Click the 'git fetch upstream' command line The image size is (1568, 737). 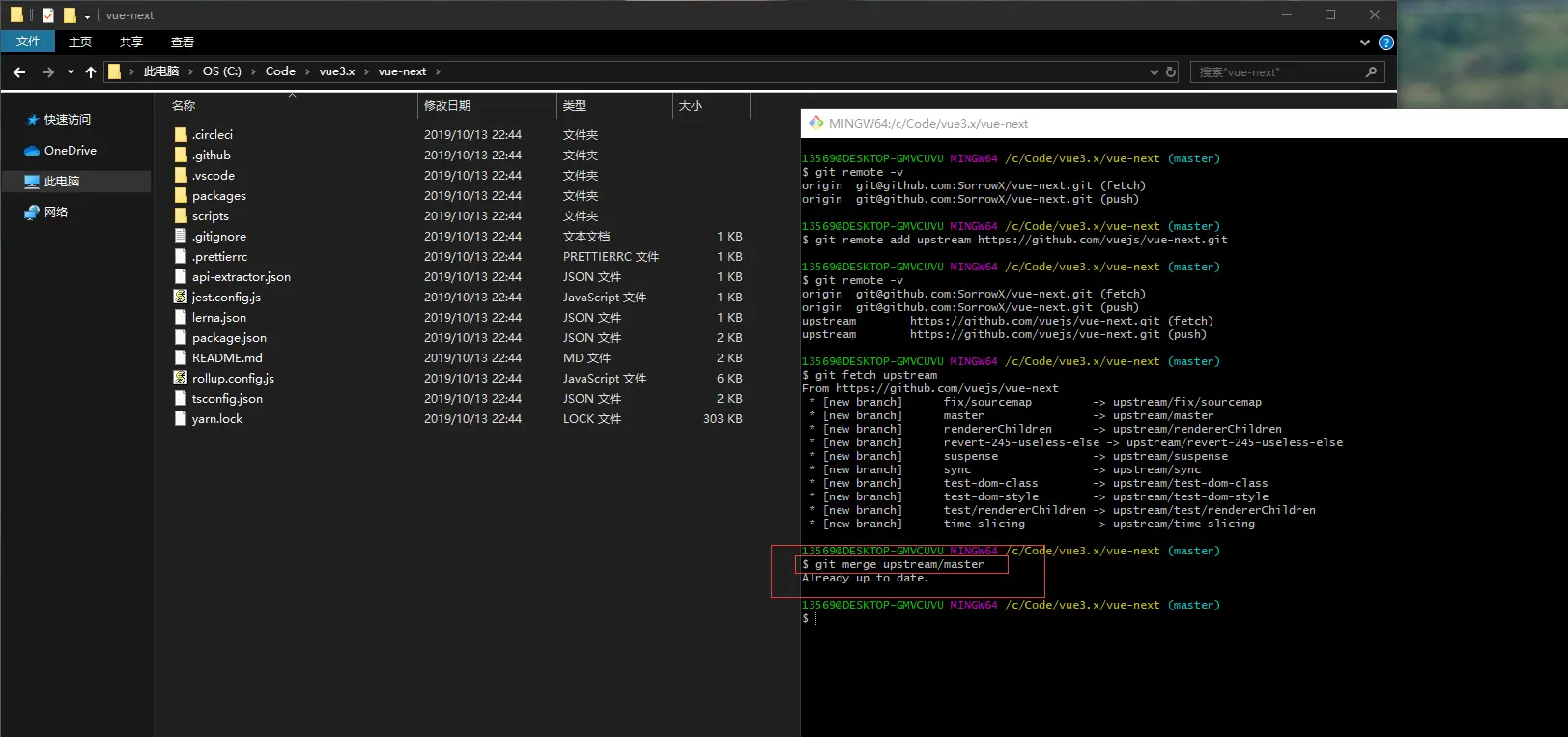tap(870, 375)
